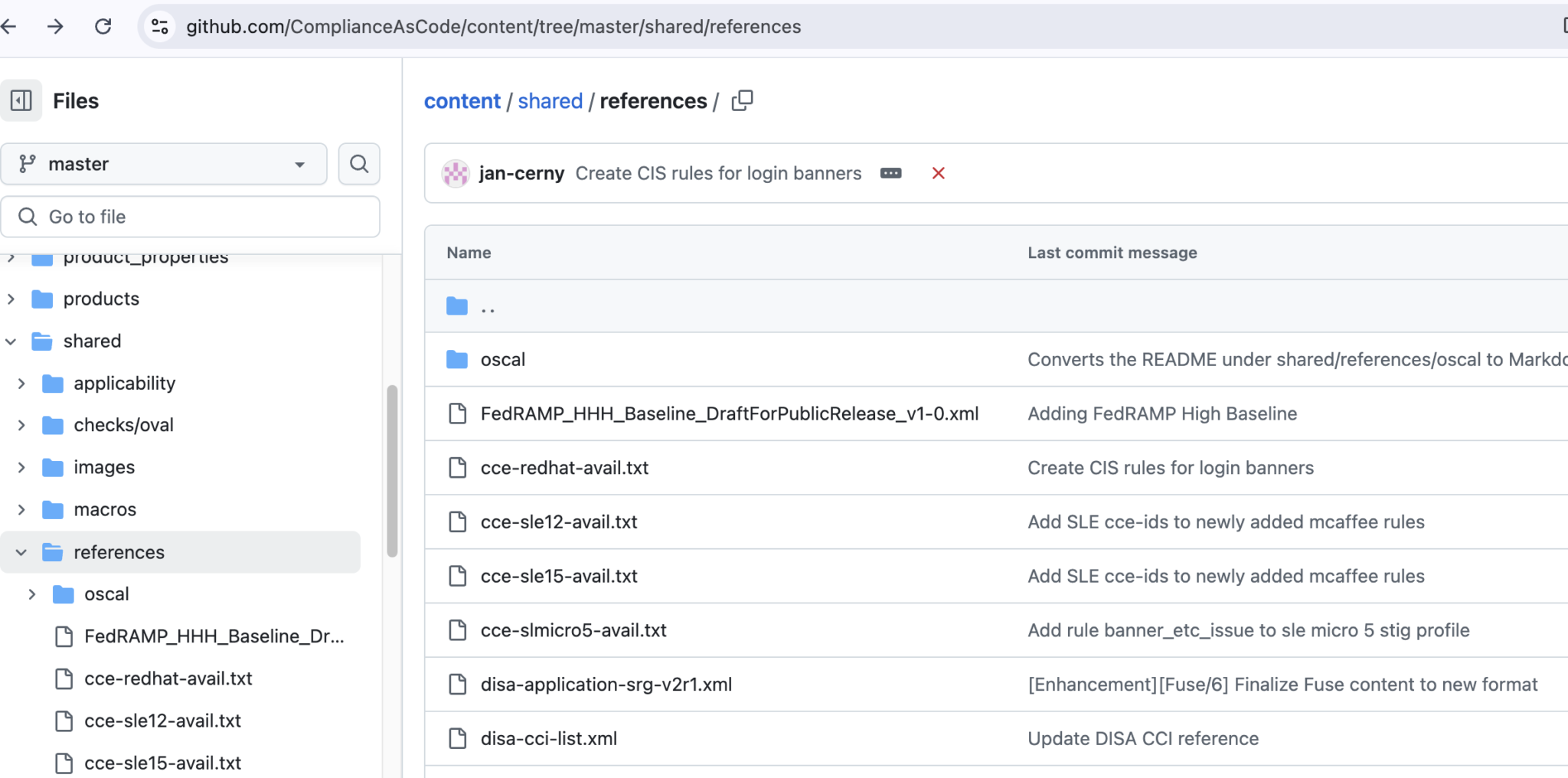Expand the oscal folder in tree
This screenshot has height=778, width=1568.
(x=32, y=594)
